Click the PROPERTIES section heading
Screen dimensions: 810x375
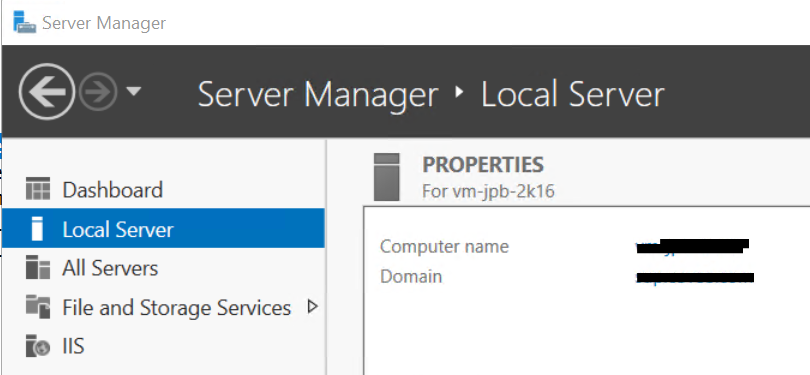pos(483,165)
